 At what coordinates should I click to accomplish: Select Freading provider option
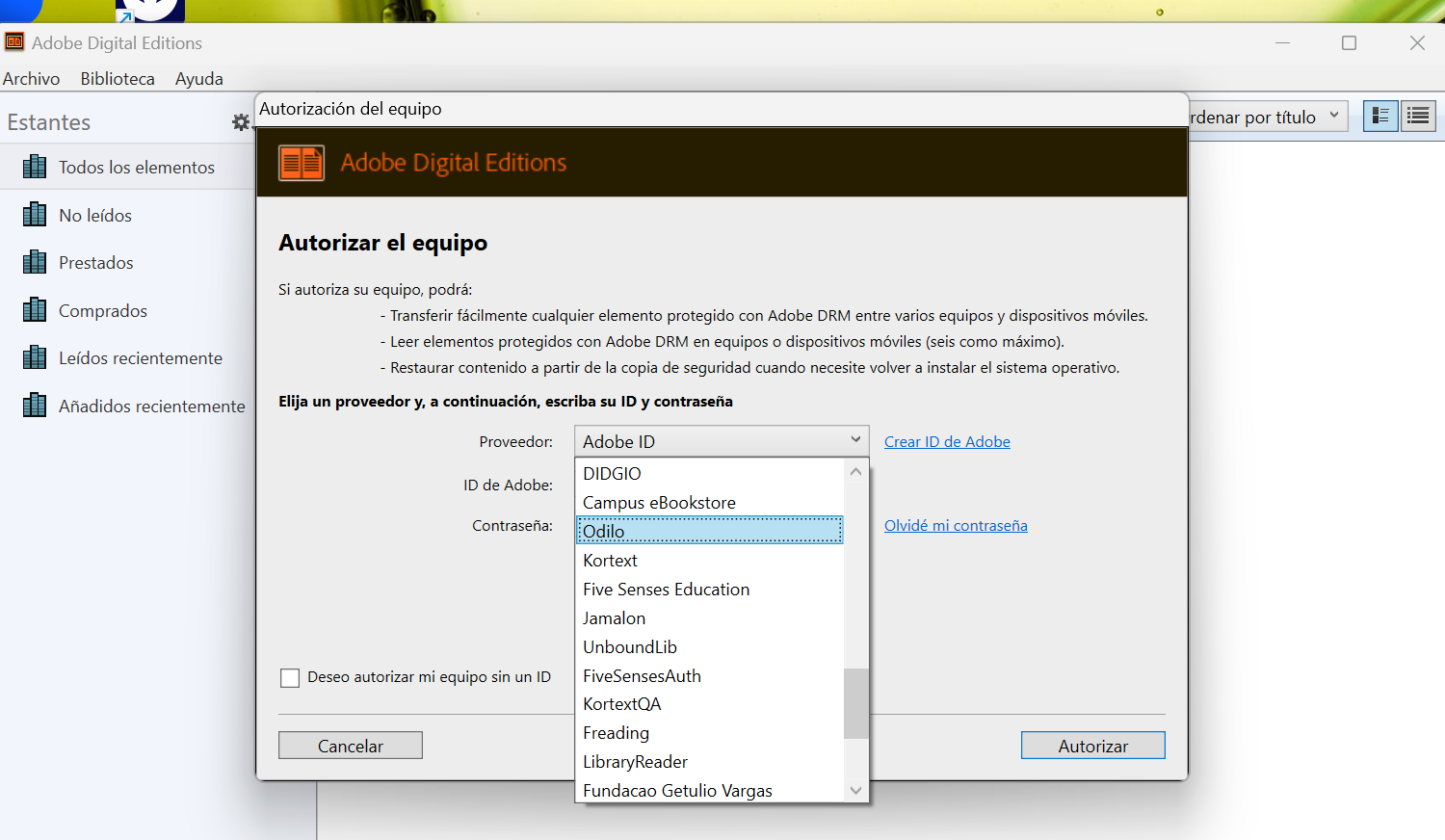(710, 732)
